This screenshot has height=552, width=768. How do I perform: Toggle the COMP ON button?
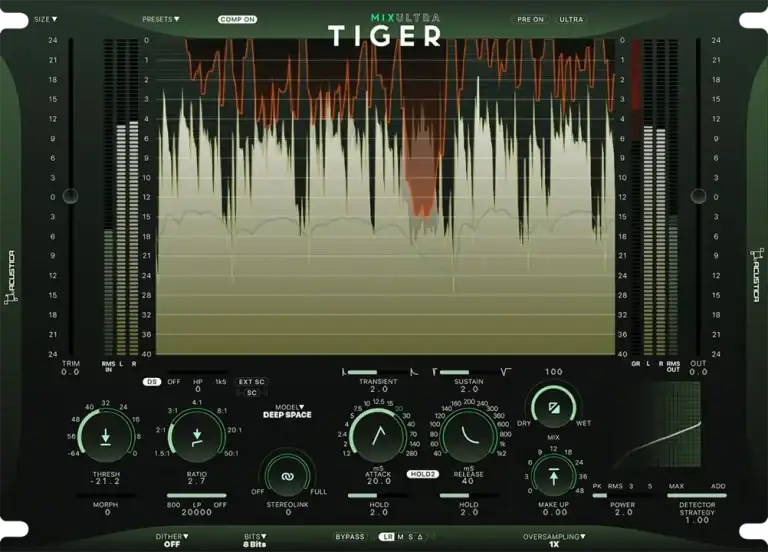[238, 20]
